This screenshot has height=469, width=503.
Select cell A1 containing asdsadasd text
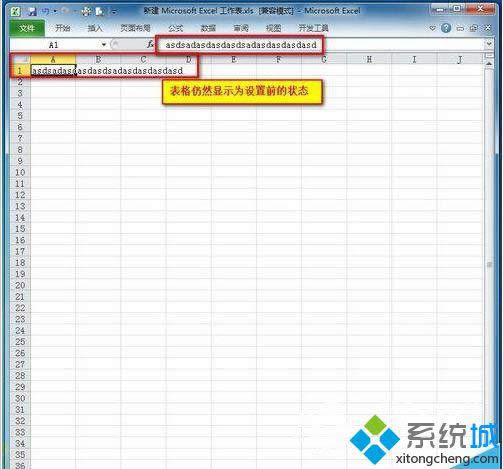(53, 71)
